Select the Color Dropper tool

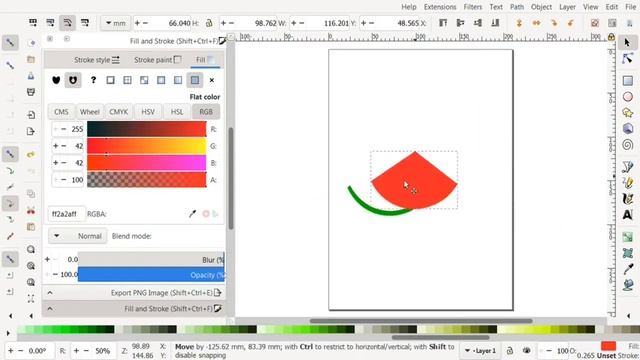click(628, 269)
